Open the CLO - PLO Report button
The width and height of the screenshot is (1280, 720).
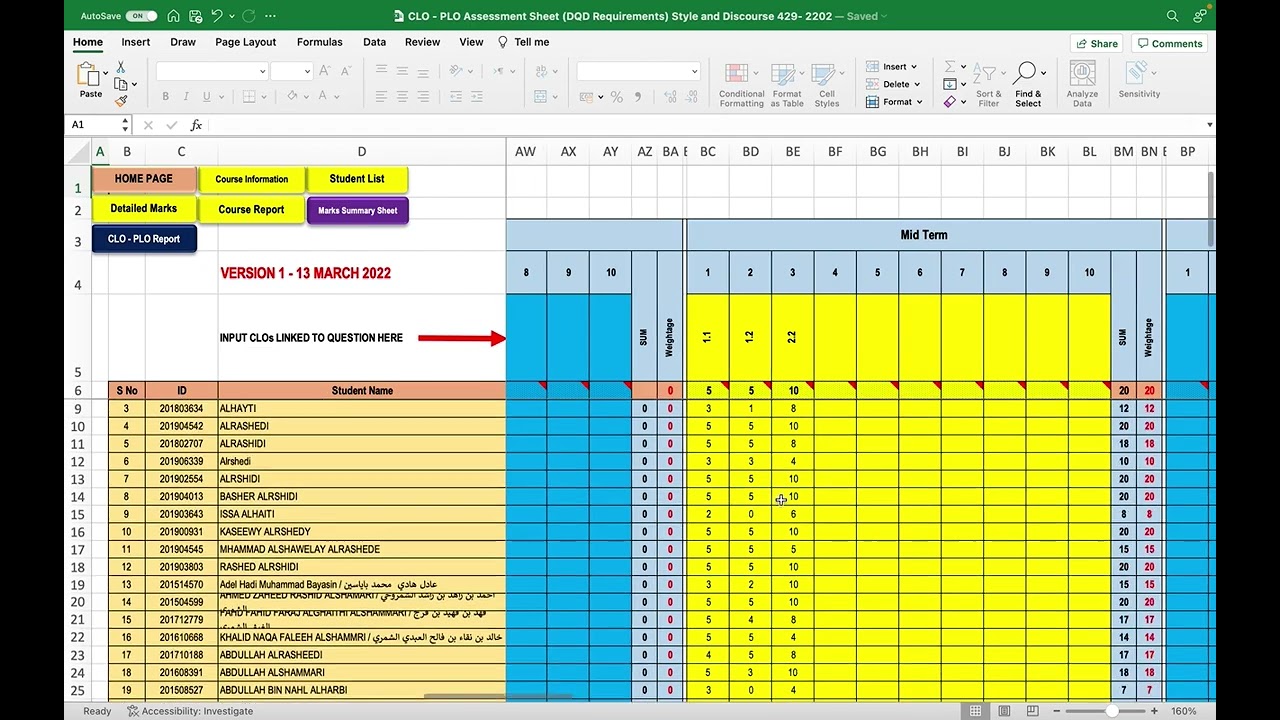click(x=144, y=239)
